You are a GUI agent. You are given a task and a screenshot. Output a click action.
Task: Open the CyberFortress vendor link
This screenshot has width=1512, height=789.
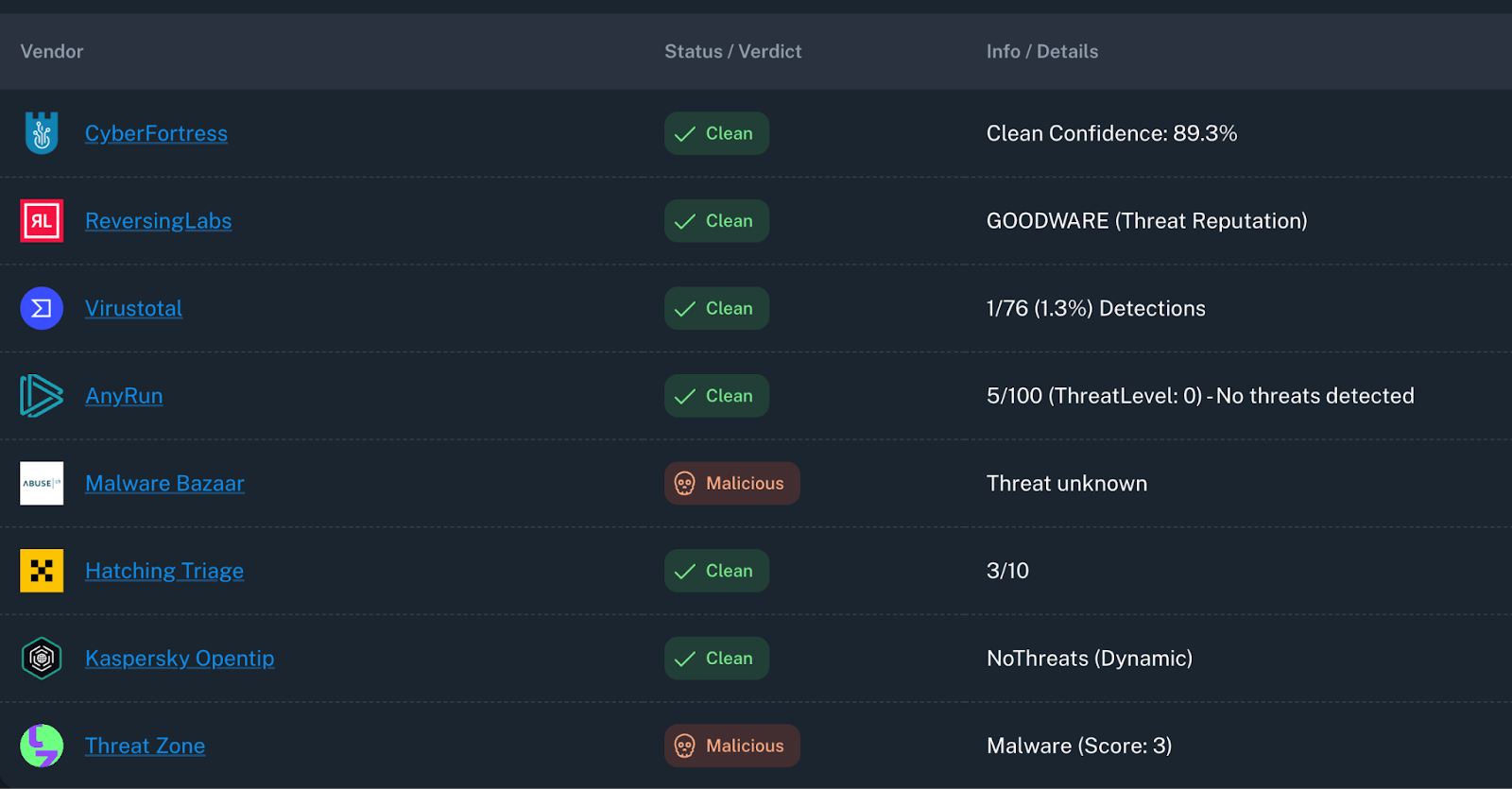(156, 133)
